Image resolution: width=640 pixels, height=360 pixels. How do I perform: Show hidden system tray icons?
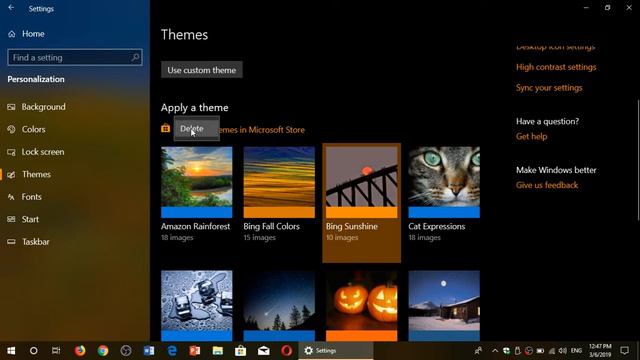coord(495,351)
